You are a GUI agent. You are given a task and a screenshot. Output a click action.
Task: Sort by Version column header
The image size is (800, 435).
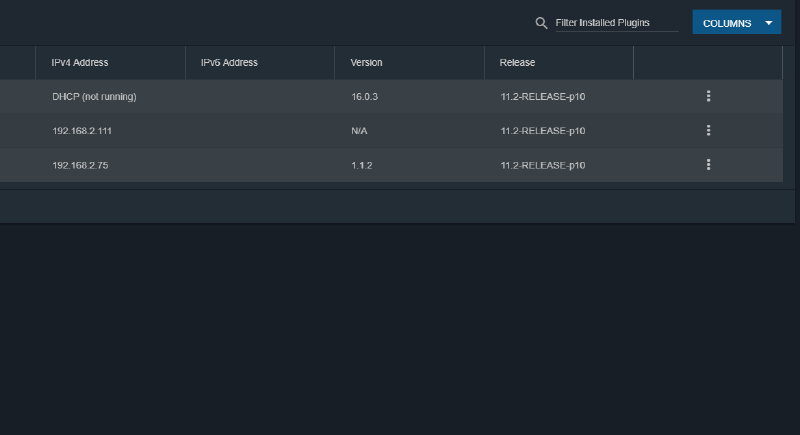click(366, 62)
